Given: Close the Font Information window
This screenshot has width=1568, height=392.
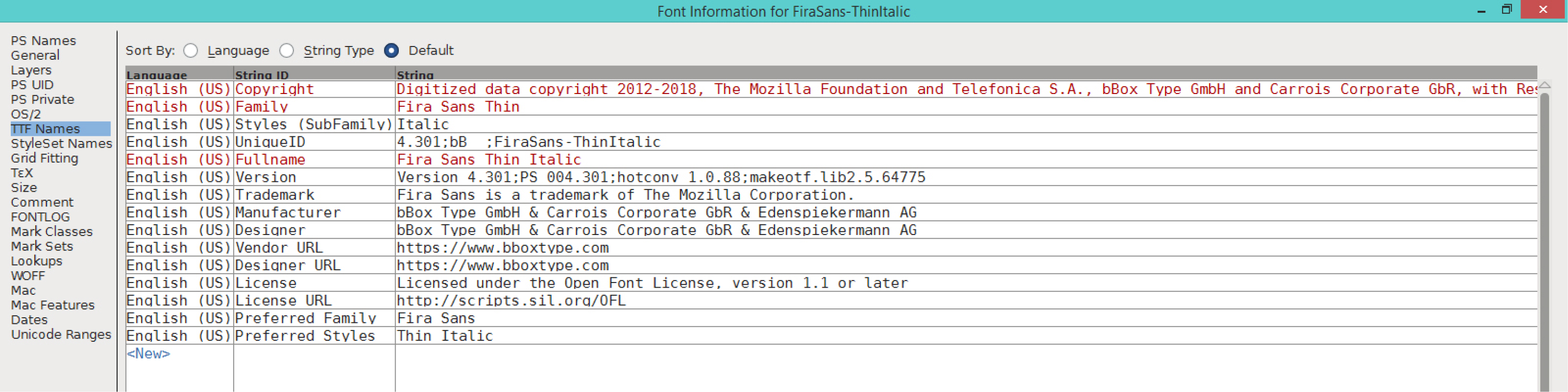Looking at the screenshot, I should point(1543,10).
